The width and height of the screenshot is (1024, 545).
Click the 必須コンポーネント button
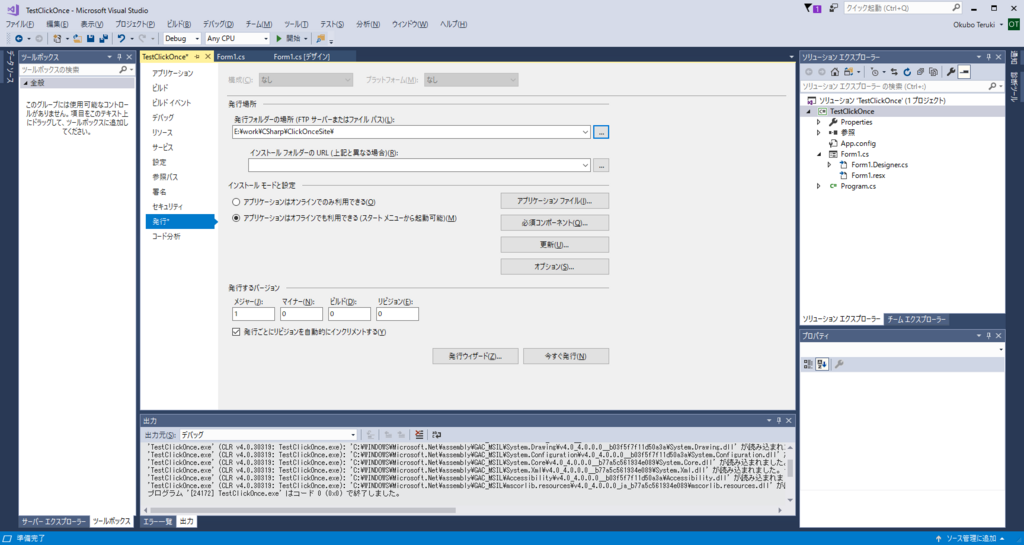point(554,223)
